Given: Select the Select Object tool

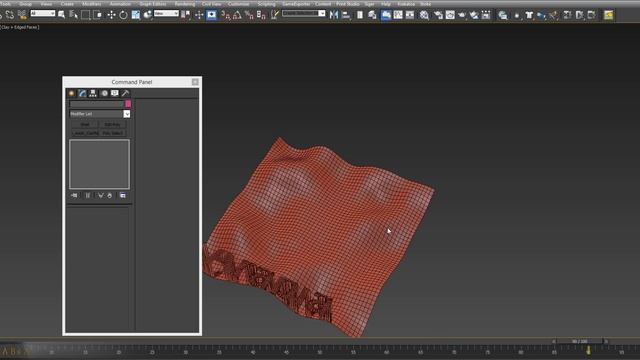Looking at the screenshot, I should click(x=62, y=15).
